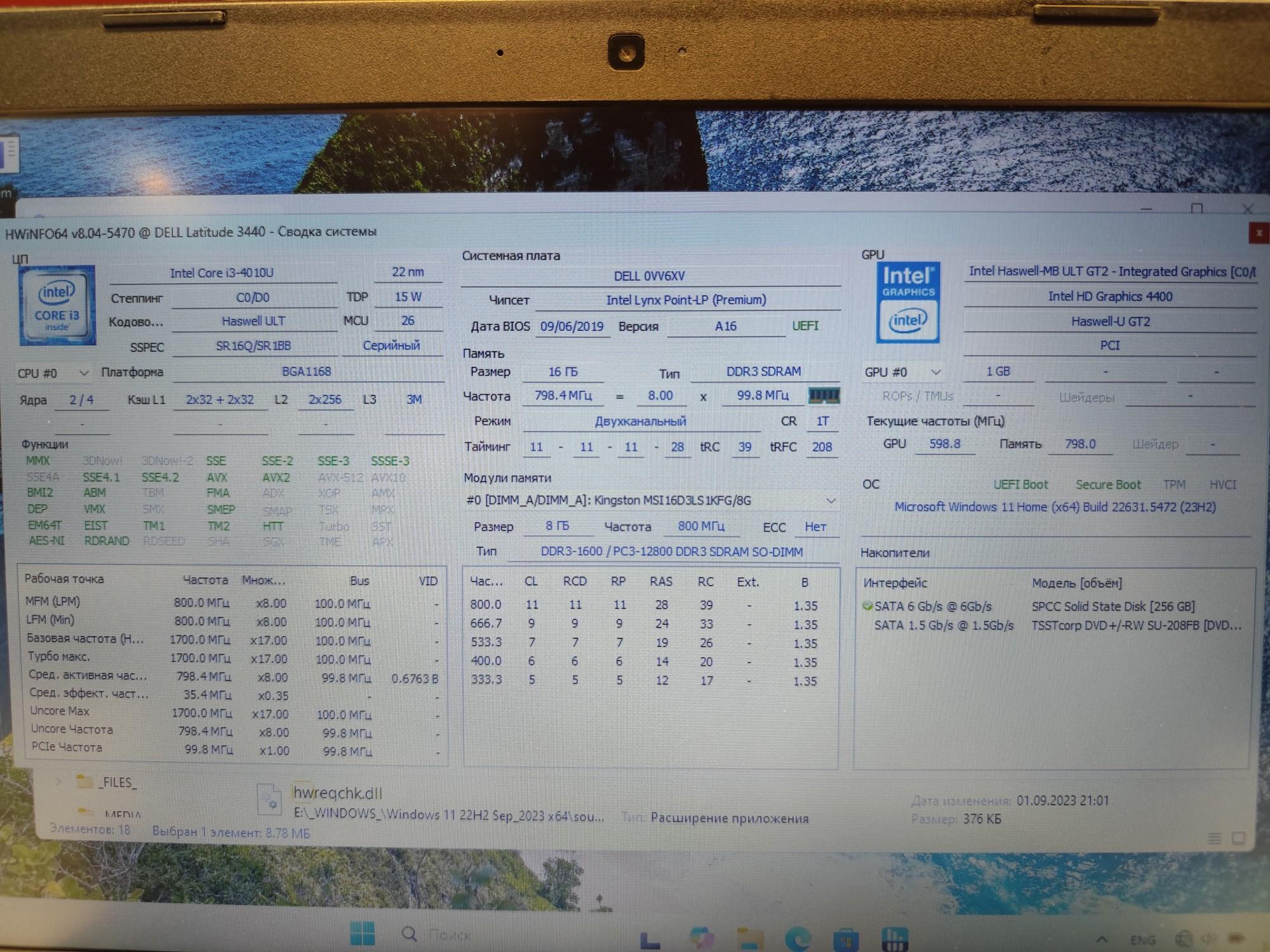The height and width of the screenshot is (952, 1270).
Task: Switch Explorer to details view icon
Action: coord(1214,838)
